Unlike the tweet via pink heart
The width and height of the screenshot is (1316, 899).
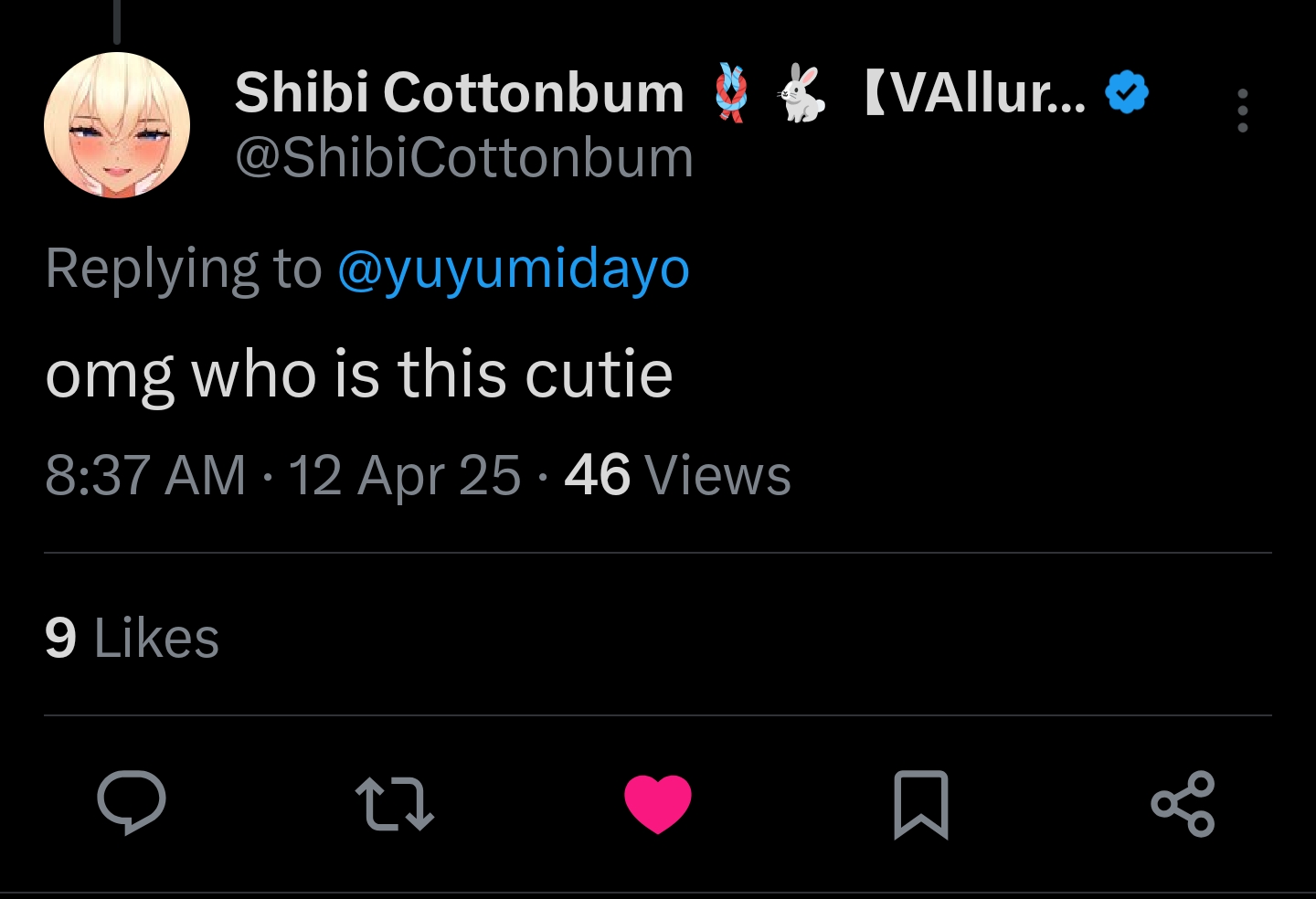(x=657, y=803)
